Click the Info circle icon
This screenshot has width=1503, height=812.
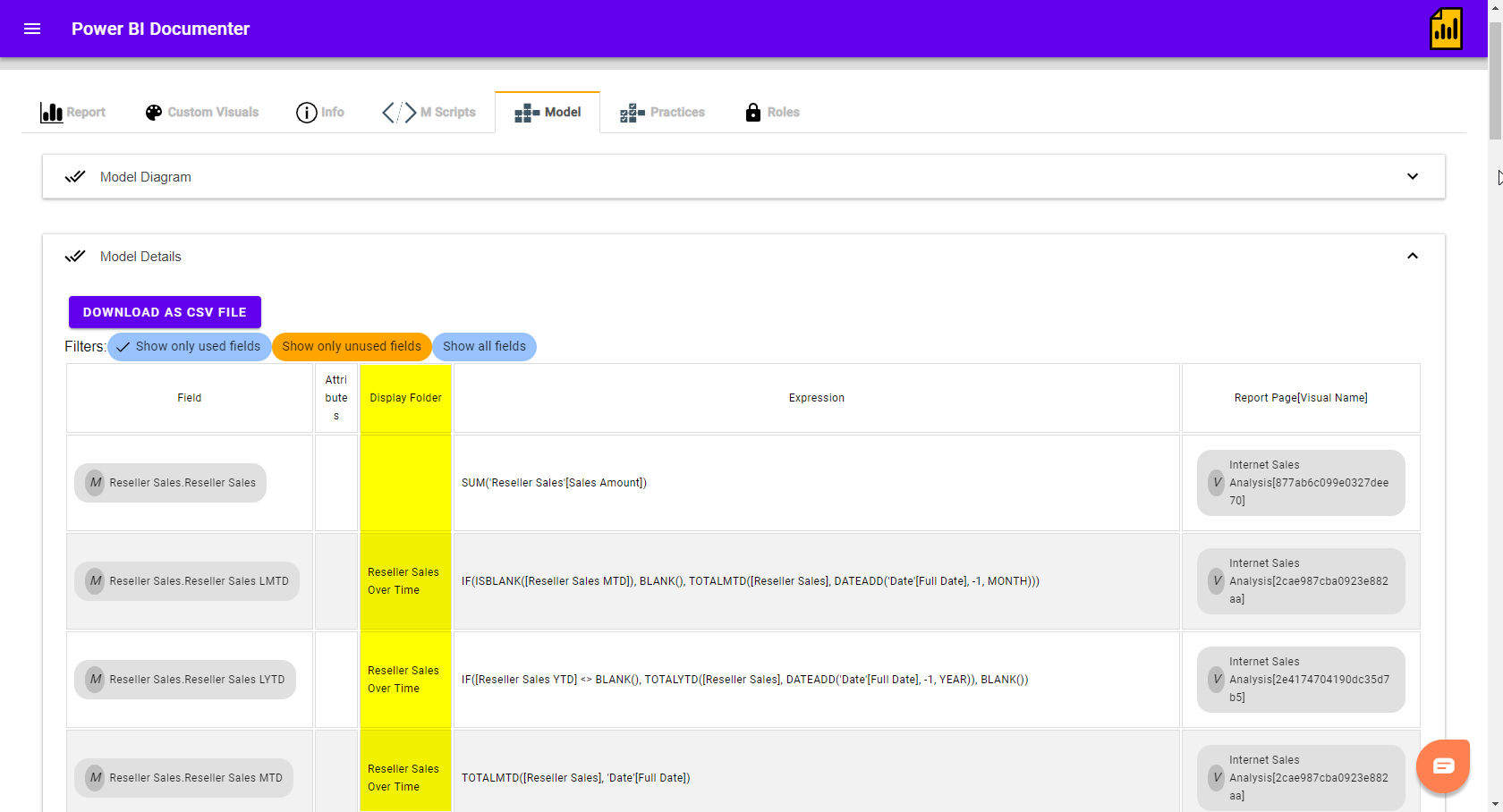(305, 112)
